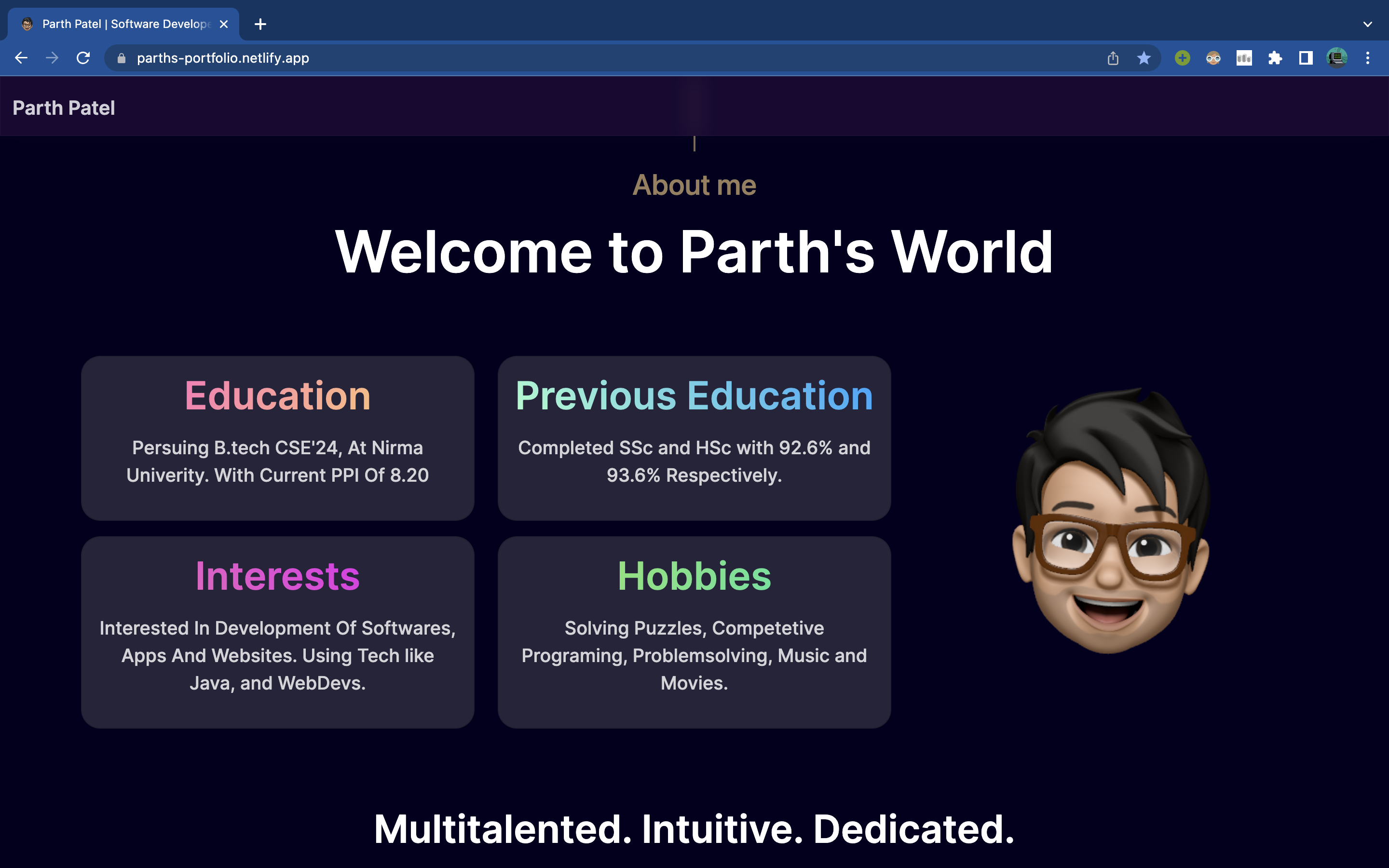Click the Solving Puzzles hobbies text
This screenshot has width=1389, height=868.
point(694,656)
